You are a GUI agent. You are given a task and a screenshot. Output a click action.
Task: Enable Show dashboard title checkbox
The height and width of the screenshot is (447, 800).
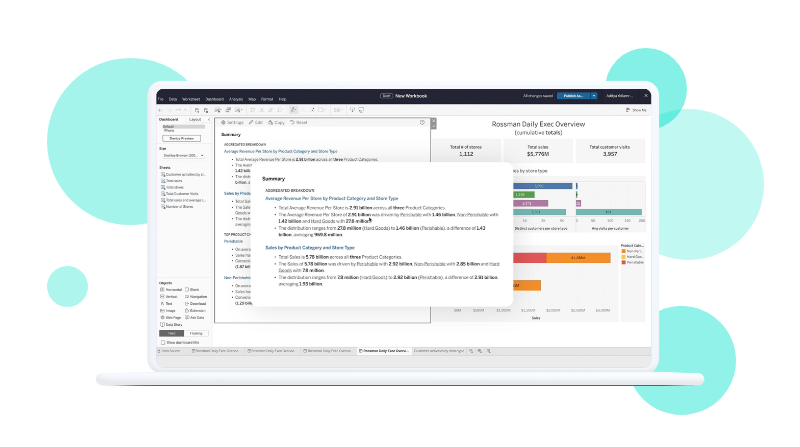(x=162, y=342)
